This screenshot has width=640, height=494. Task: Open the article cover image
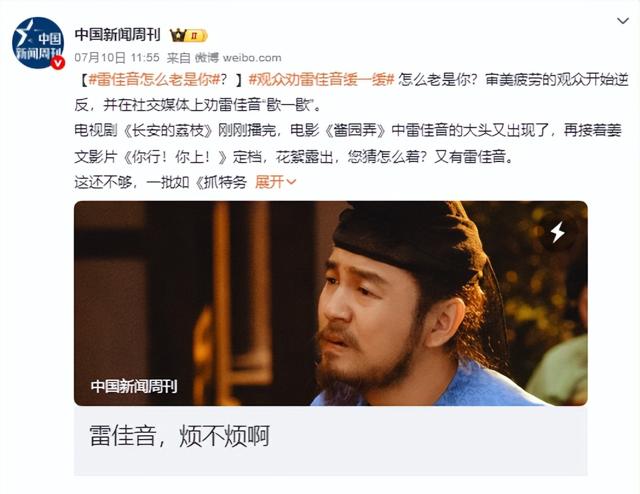[x=331, y=303]
